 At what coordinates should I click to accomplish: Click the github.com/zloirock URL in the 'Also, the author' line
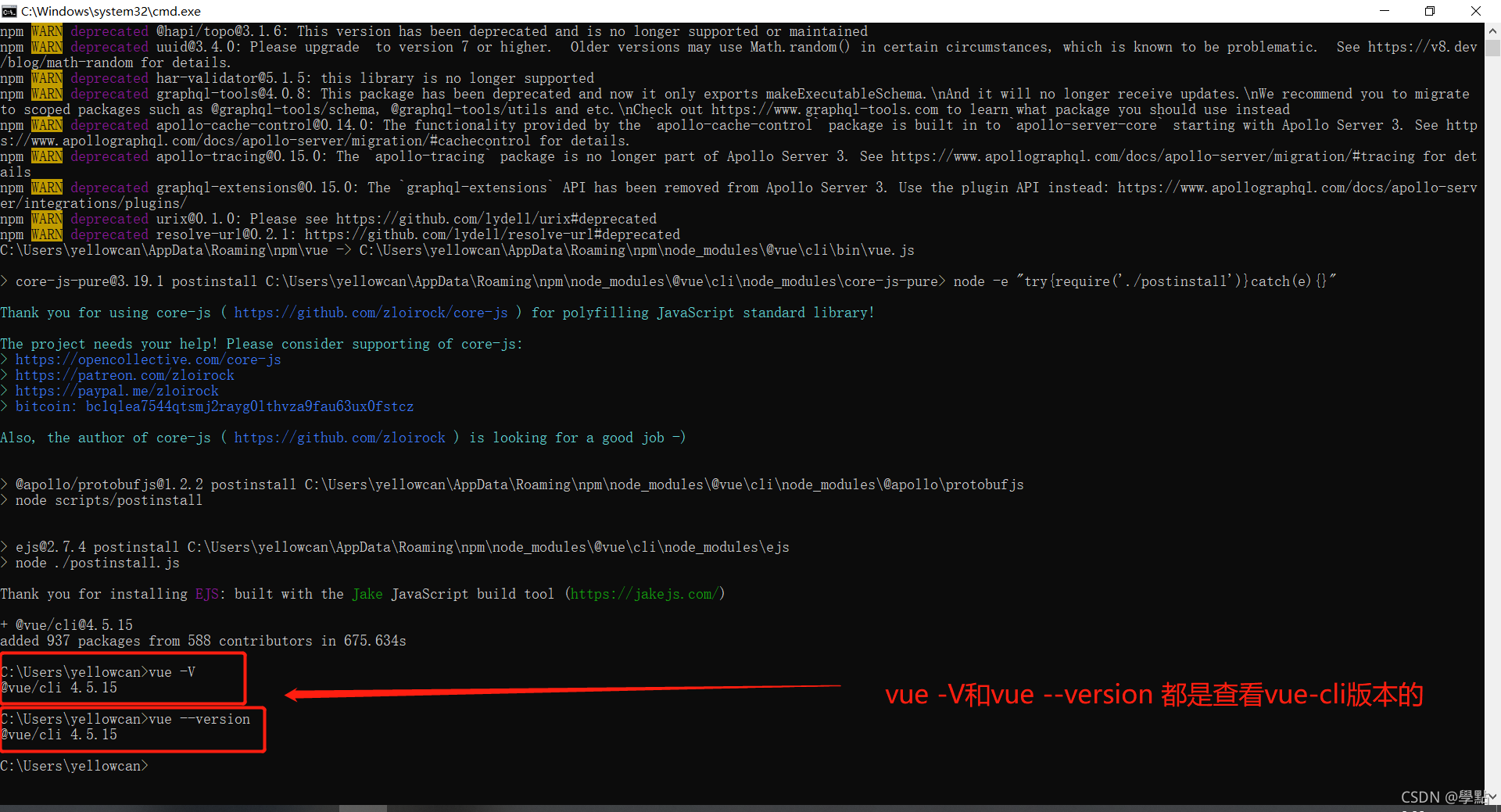point(339,438)
